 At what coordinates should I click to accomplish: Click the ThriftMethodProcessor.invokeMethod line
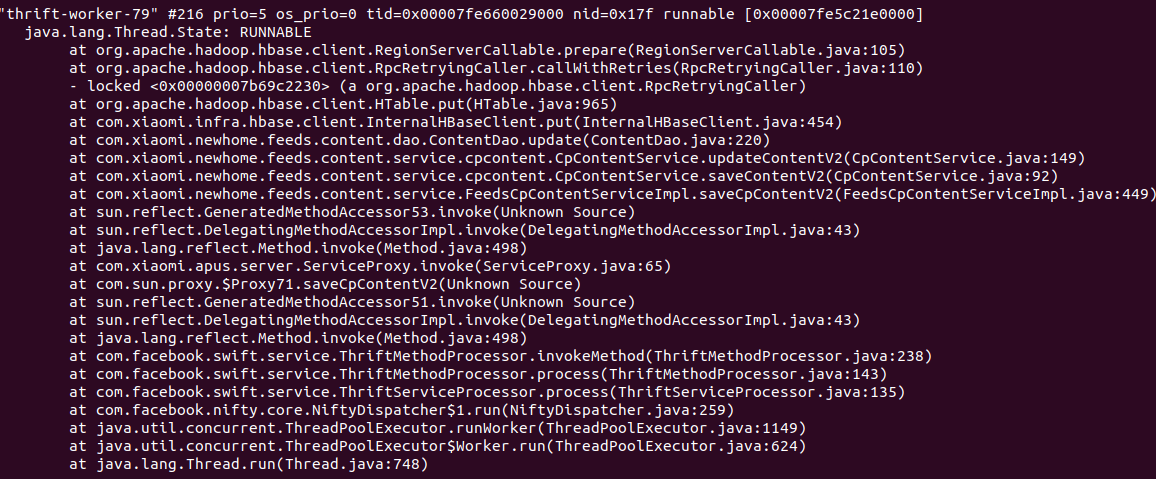(501, 356)
